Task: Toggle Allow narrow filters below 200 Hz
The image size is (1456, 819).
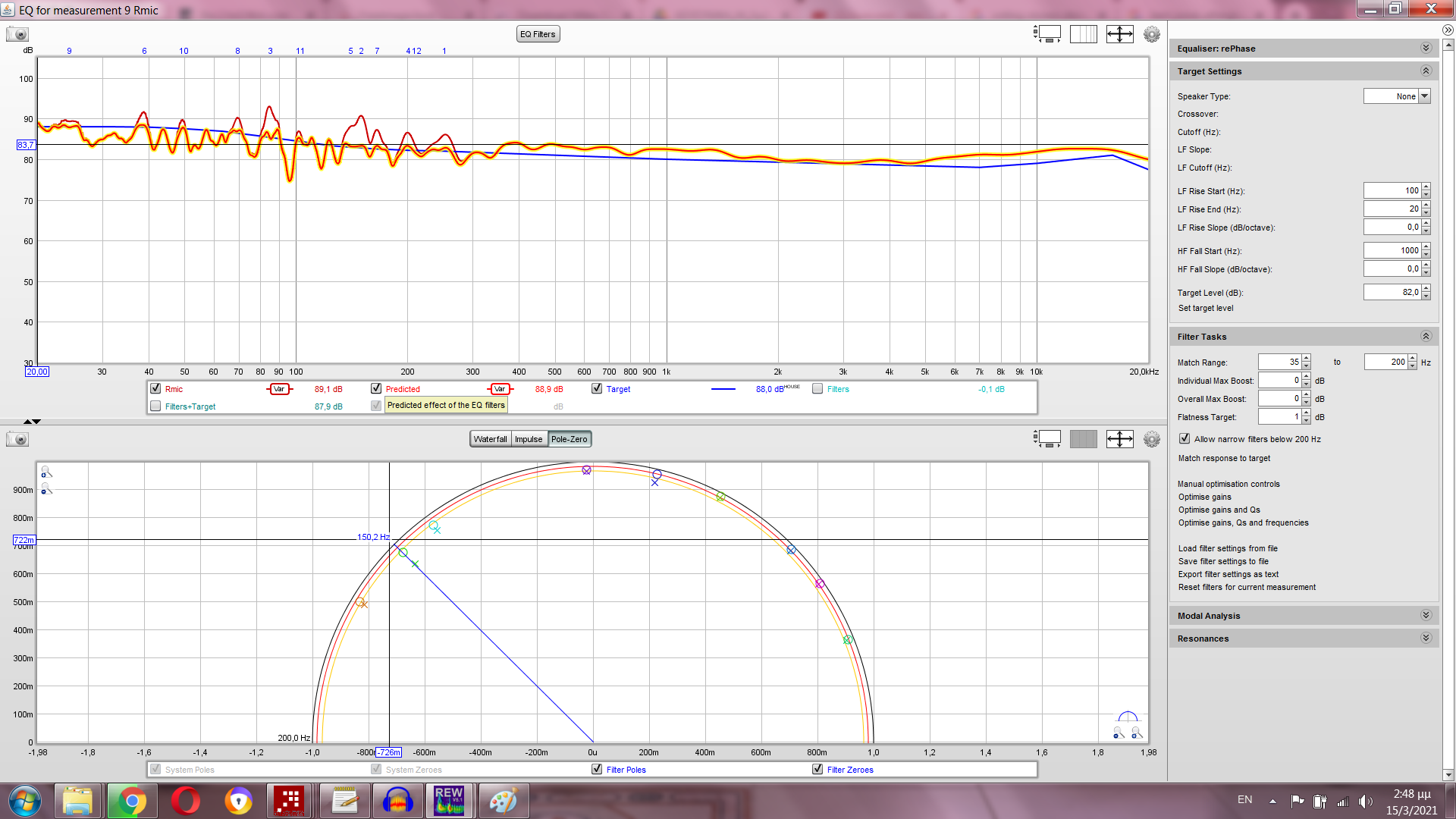Action: tap(1185, 438)
